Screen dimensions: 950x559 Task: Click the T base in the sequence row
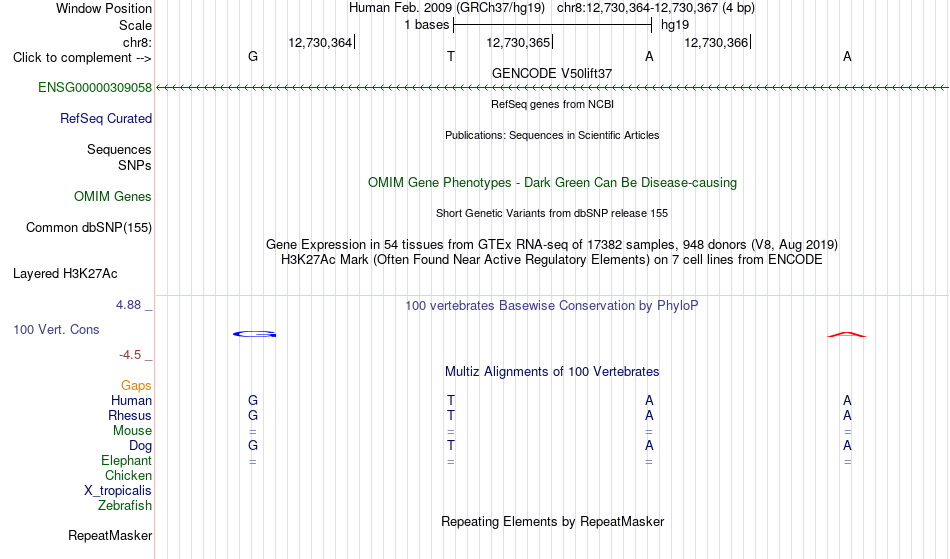pos(451,56)
